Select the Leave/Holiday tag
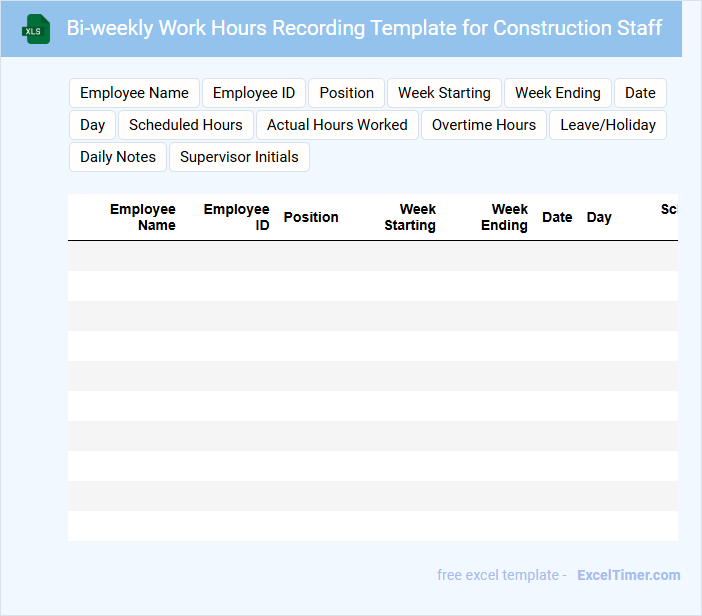The width and height of the screenshot is (702, 616). [x=608, y=125]
